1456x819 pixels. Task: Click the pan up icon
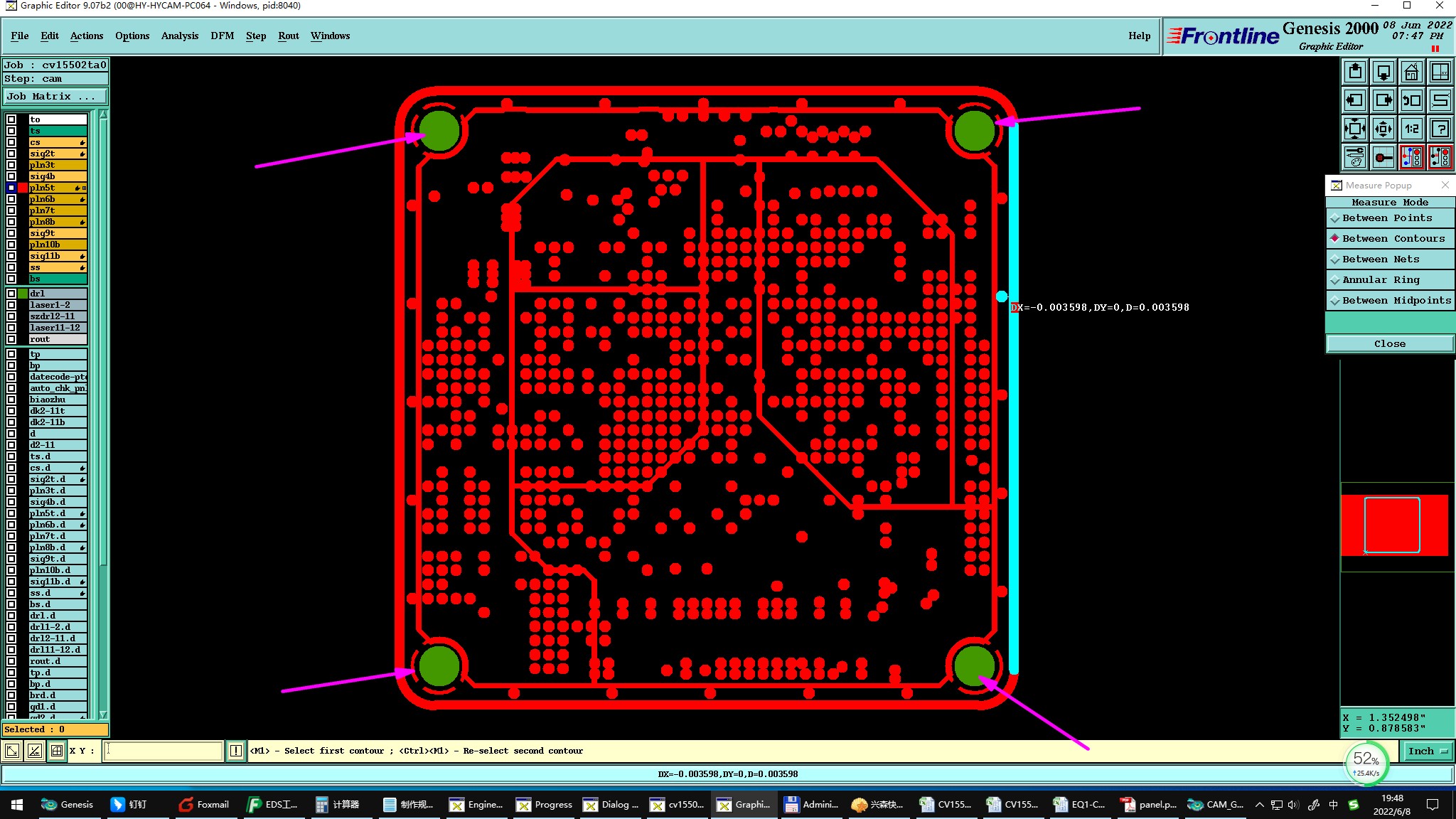1355,72
